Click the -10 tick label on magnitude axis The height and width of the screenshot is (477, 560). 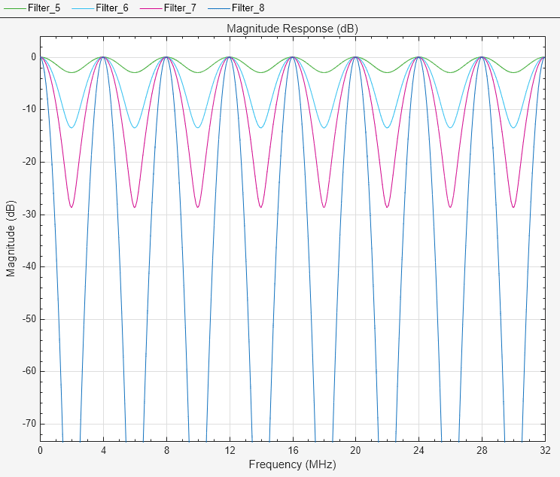29,109
